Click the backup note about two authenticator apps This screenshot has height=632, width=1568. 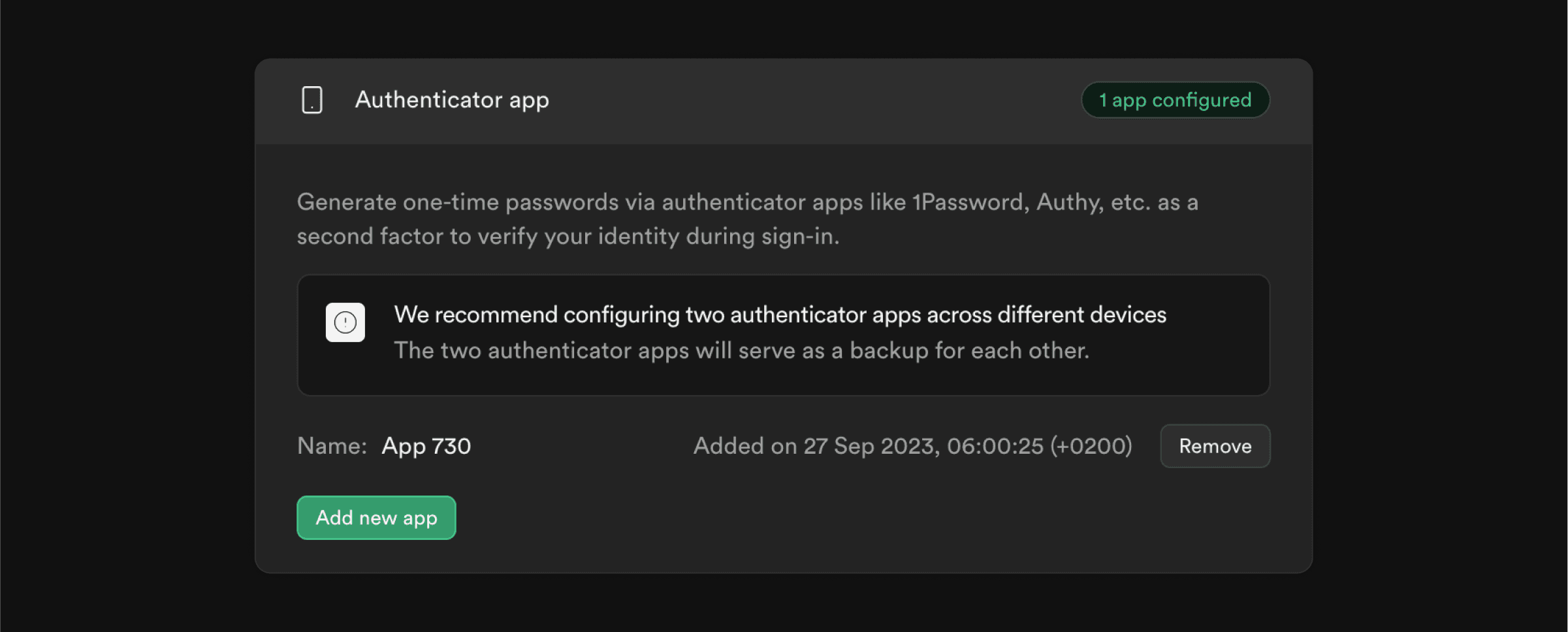point(742,351)
